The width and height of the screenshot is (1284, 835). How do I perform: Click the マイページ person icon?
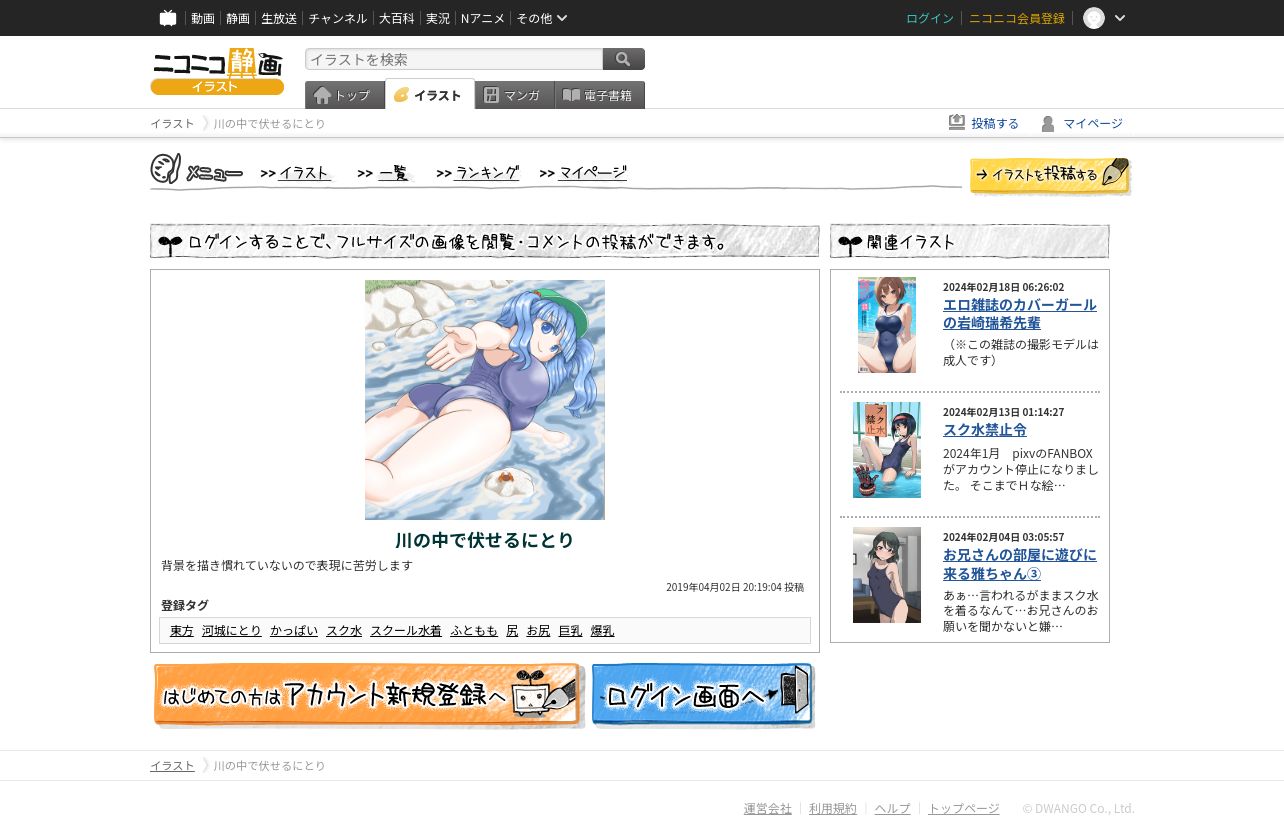(x=1048, y=123)
